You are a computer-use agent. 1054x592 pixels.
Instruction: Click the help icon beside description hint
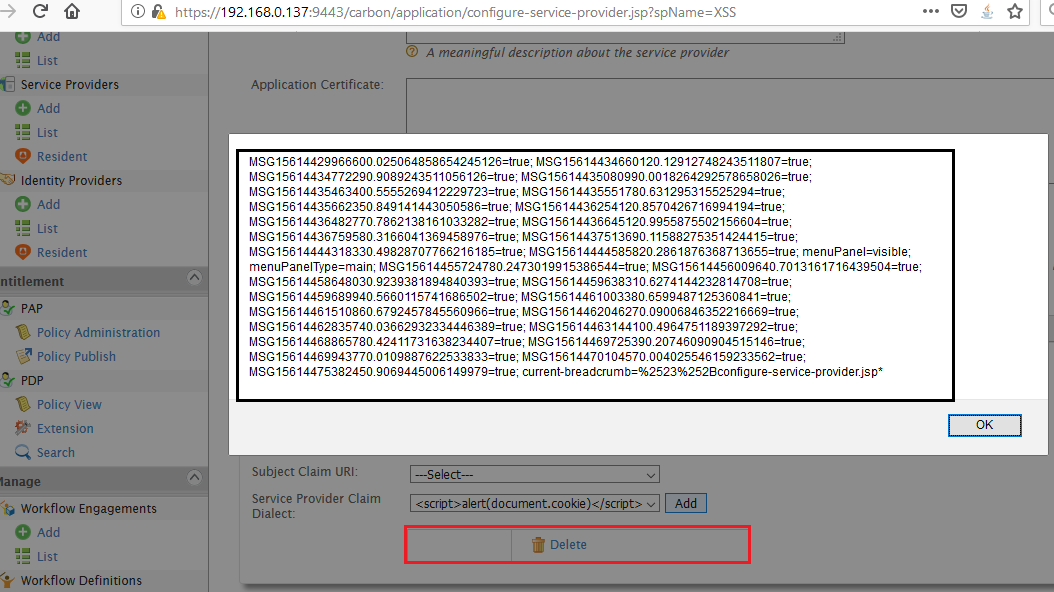click(x=412, y=52)
